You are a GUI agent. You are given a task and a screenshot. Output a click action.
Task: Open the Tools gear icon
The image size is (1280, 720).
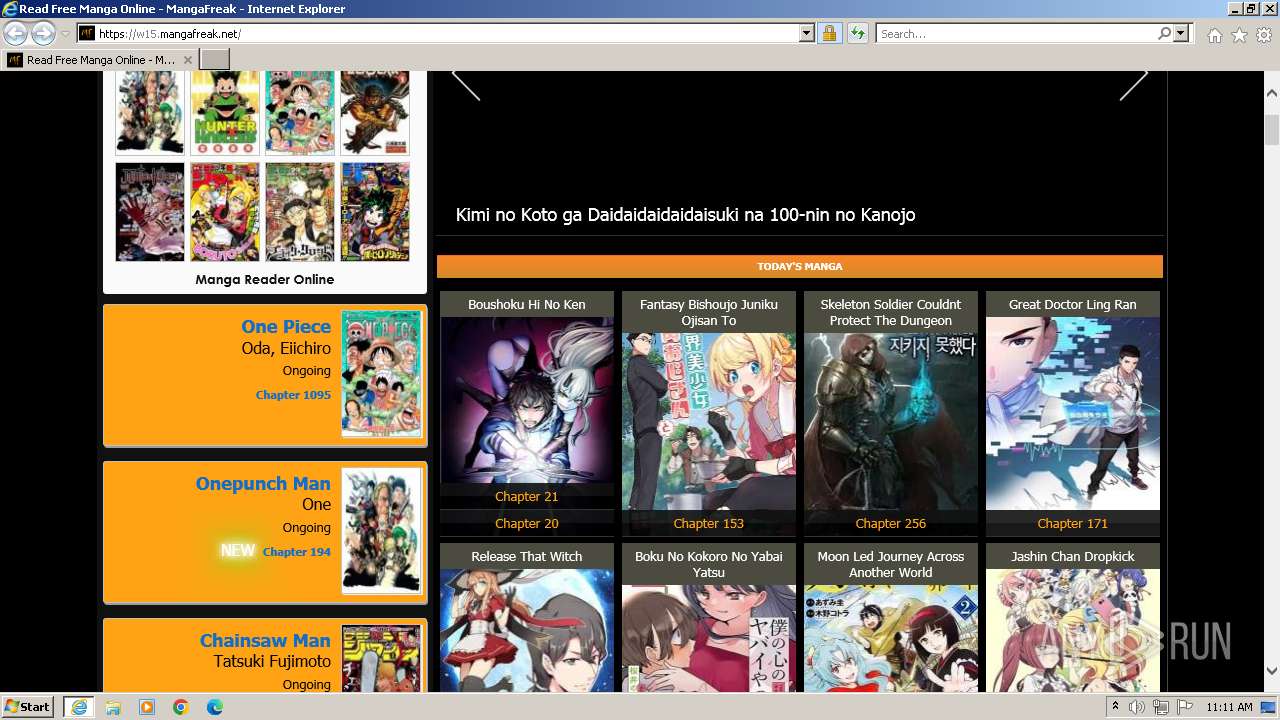(x=1264, y=35)
